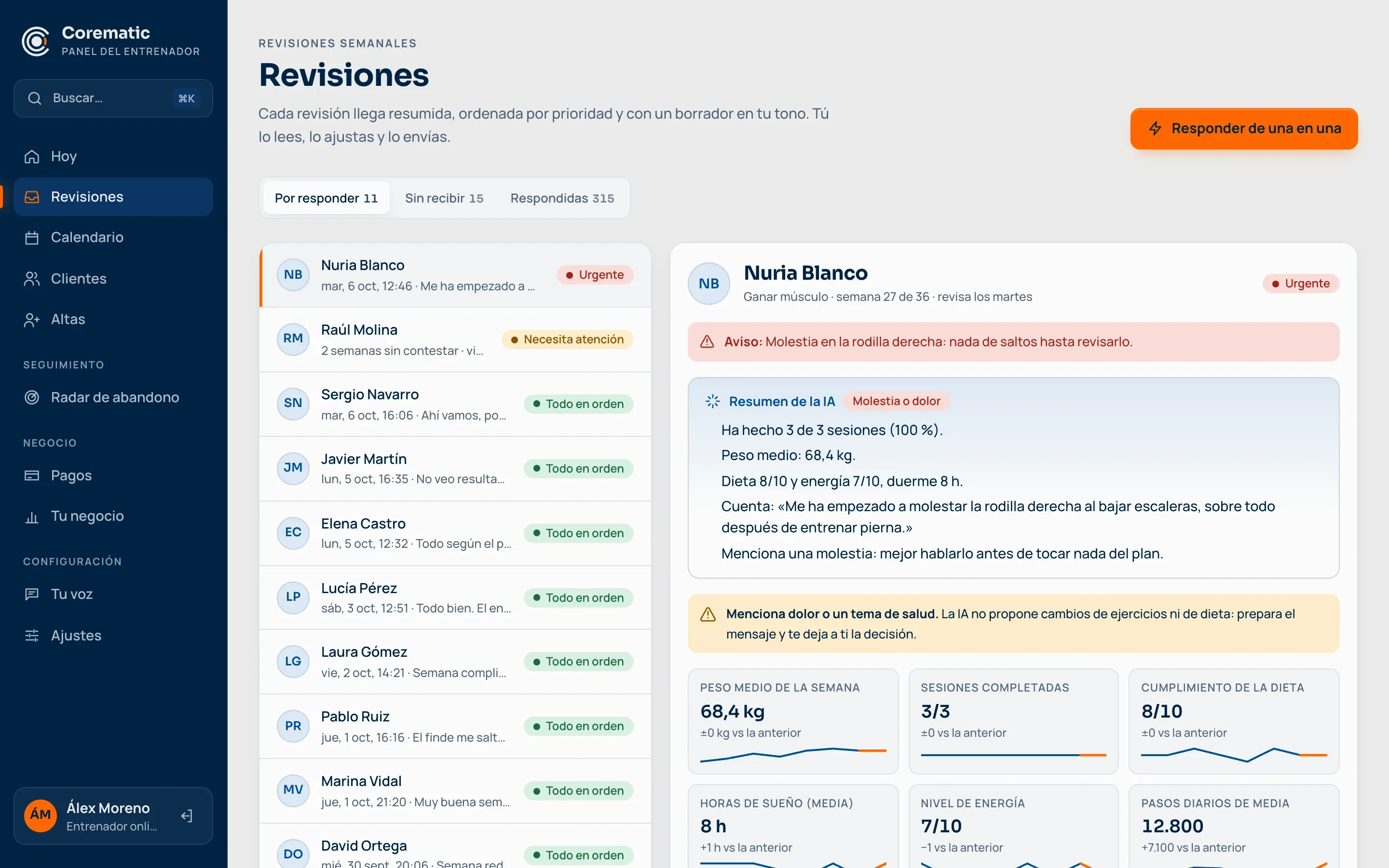Switch to the Respondidas tab

(562, 198)
